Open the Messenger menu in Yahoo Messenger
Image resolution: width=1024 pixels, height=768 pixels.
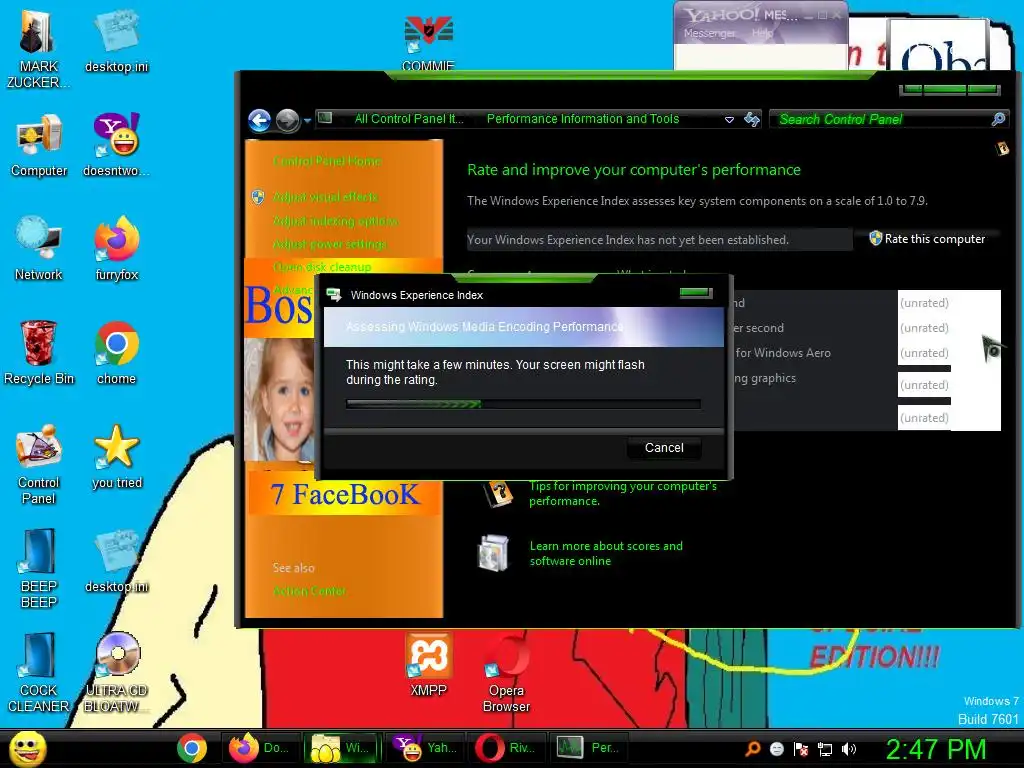(709, 33)
